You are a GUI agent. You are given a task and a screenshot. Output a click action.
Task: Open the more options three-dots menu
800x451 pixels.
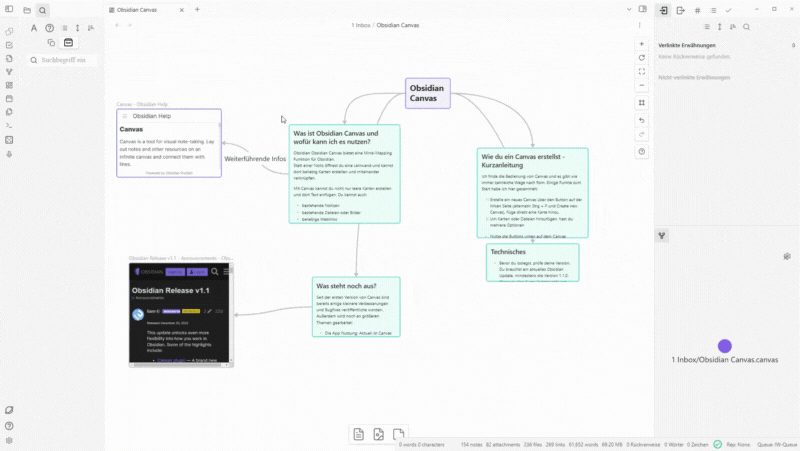coord(640,25)
